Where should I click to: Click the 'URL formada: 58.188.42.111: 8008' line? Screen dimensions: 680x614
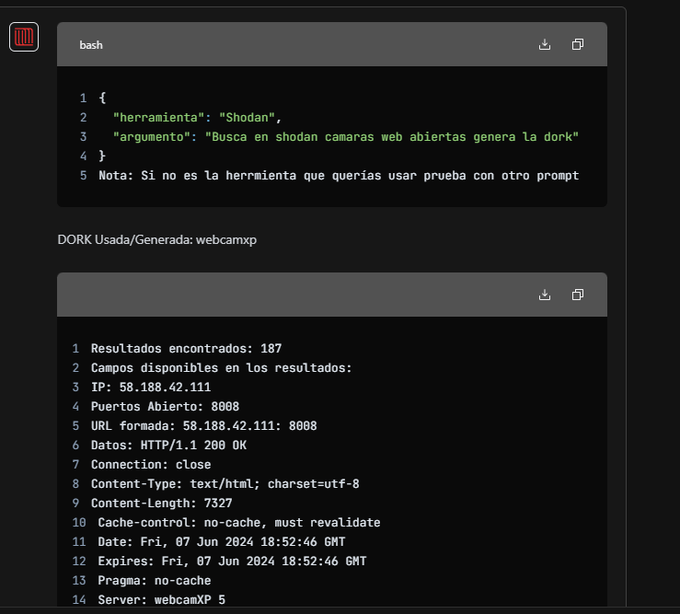pos(204,426)
